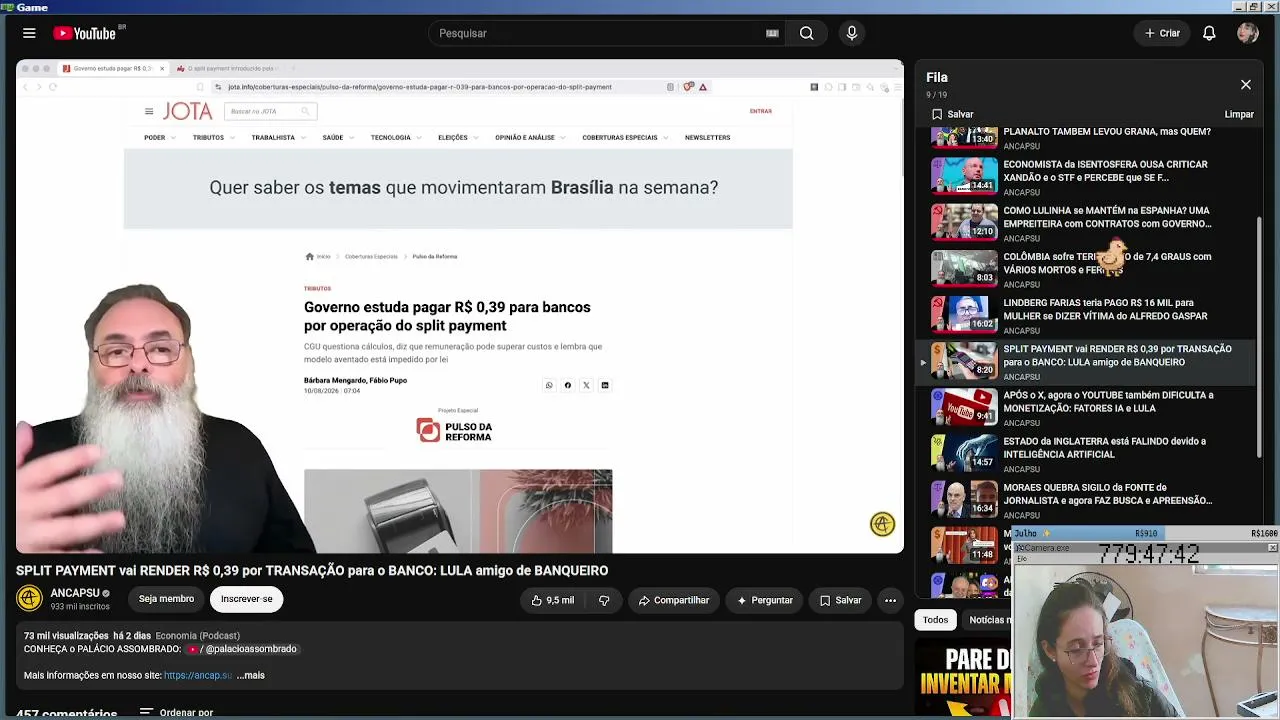Click the video player area
Screen dimensions: 1280x720
(x=460, y=306)
